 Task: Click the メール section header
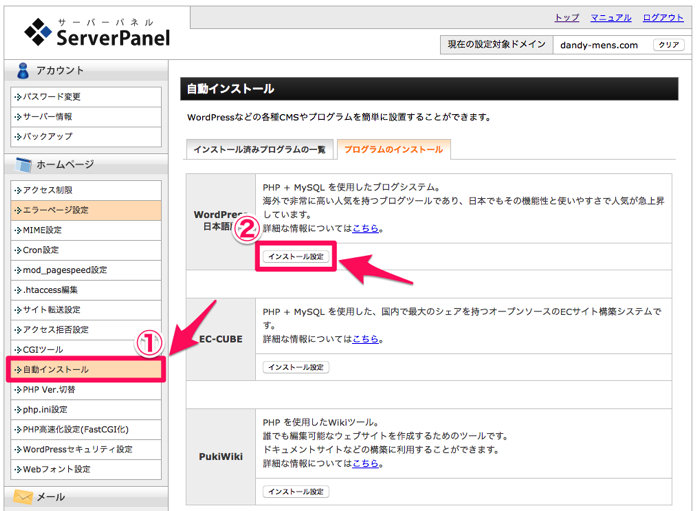(86, 497)
